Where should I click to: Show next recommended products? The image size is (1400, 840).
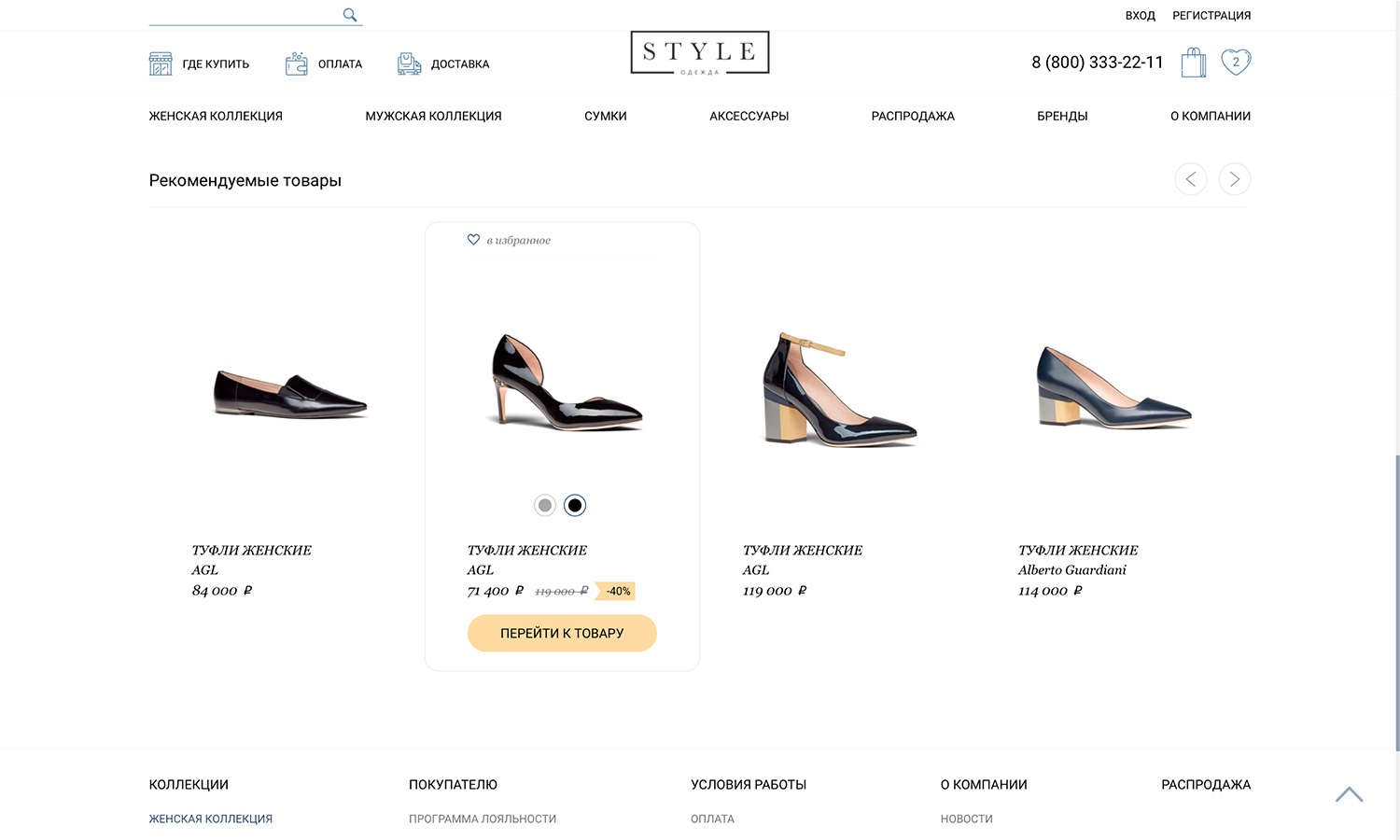point(1234,179)
